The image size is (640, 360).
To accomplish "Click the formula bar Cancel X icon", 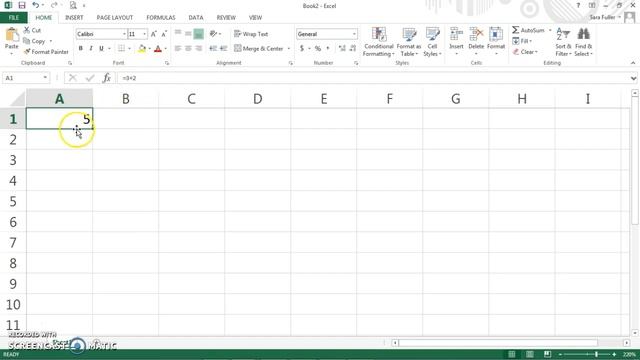I will pos(73,78).
